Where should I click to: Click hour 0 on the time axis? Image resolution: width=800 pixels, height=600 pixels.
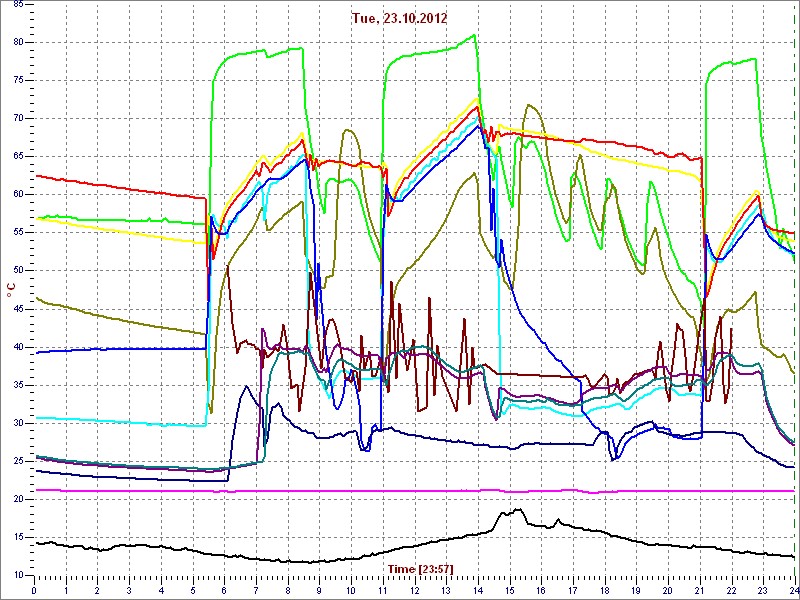pyautogui.click(x=34, y=591)
